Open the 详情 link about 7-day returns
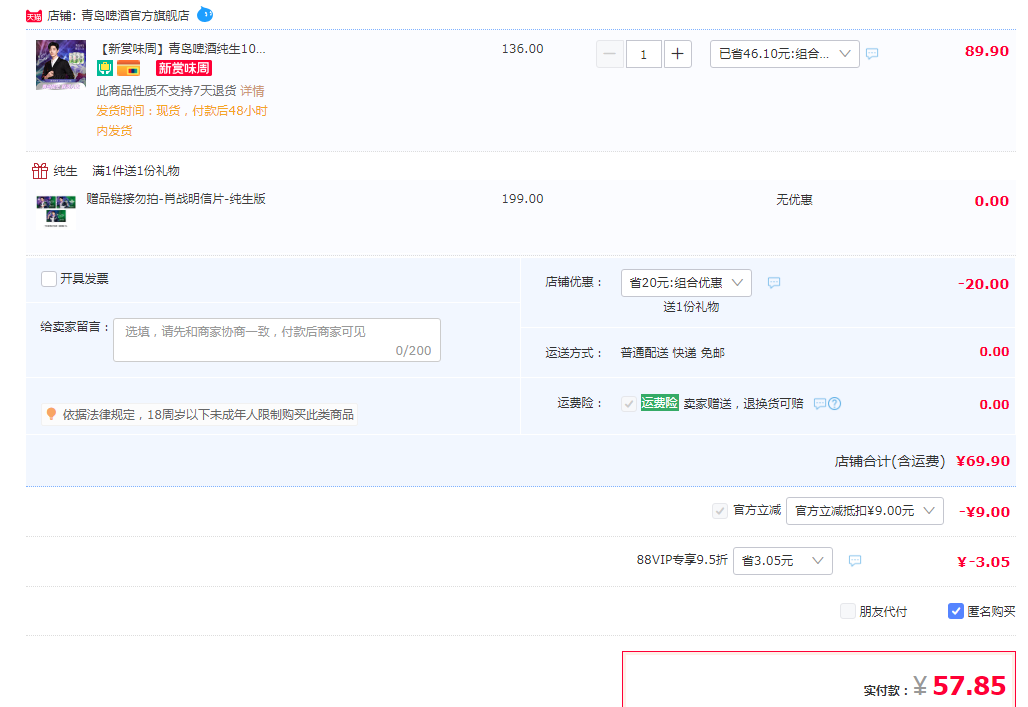 [252, 91]
